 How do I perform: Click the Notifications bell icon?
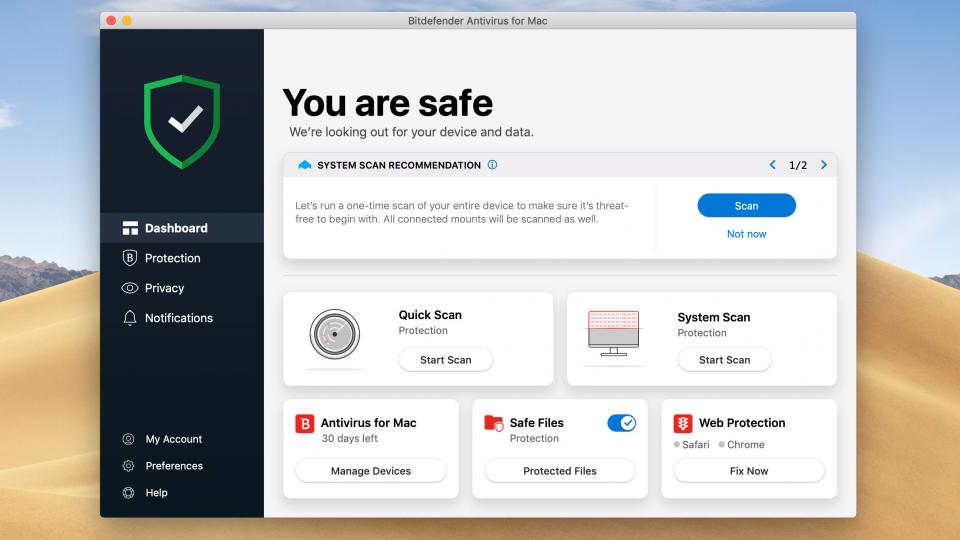point(130,318)
